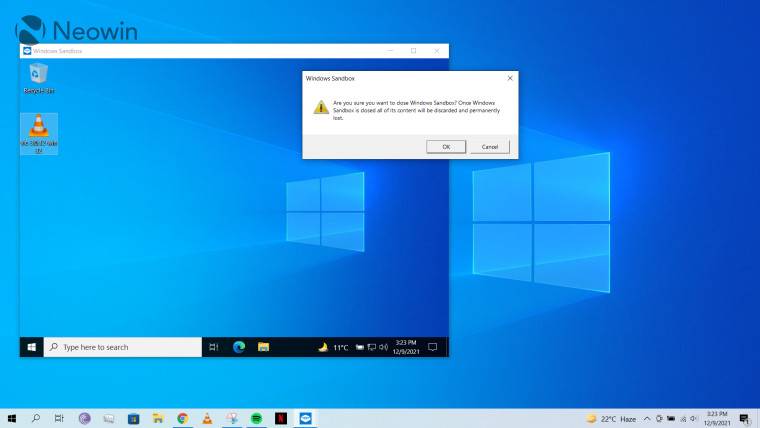Open sandbox notification center icon
The width and height of the screenshot is (760, 428).
point(433,347)
